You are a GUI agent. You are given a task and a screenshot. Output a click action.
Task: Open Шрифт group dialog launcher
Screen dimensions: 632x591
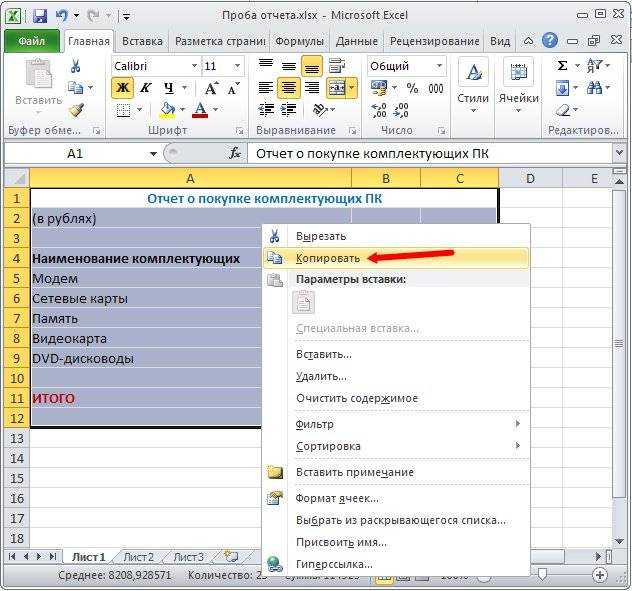click(x=239, y=131)
